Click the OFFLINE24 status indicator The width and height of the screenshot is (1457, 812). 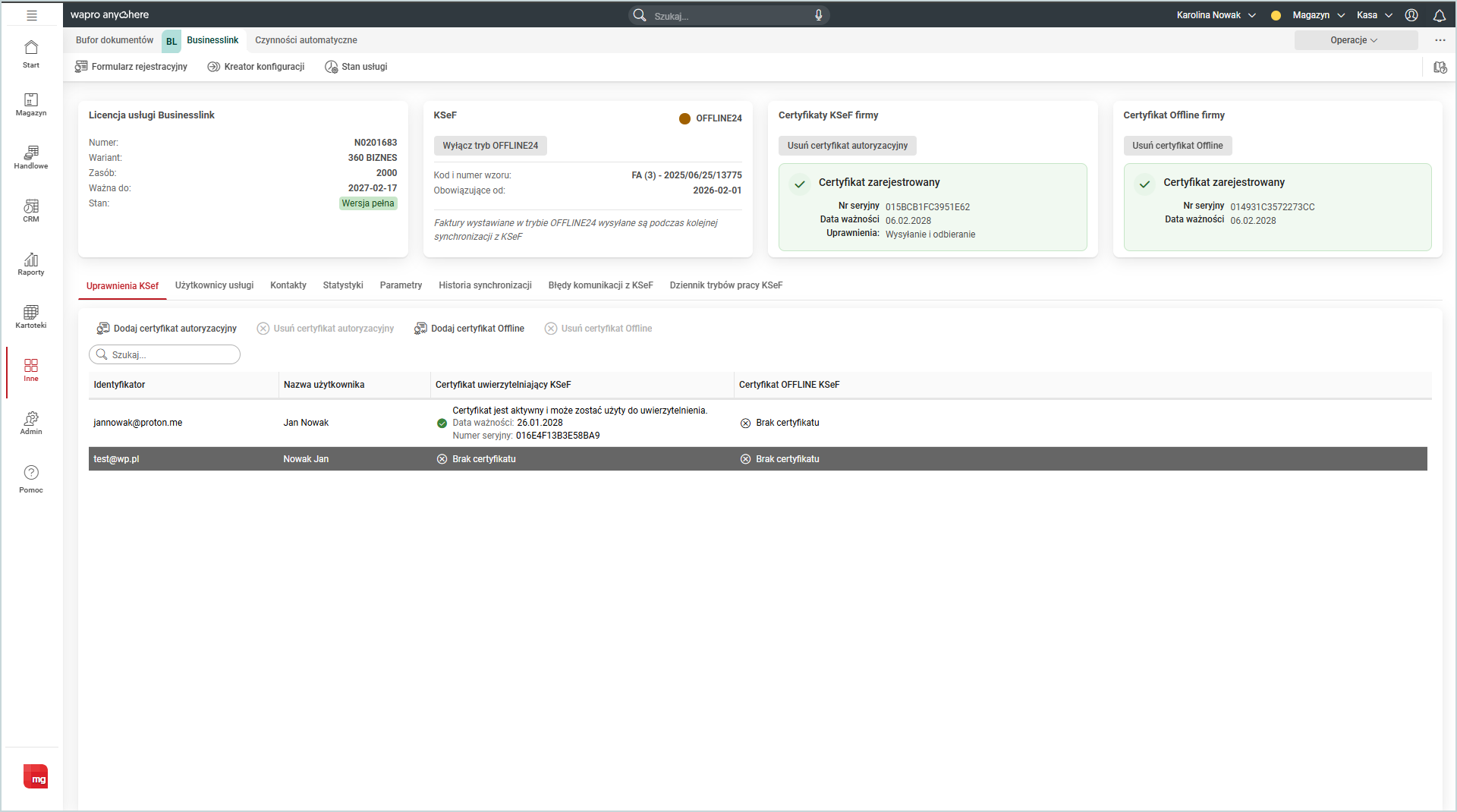pos(710,118)
